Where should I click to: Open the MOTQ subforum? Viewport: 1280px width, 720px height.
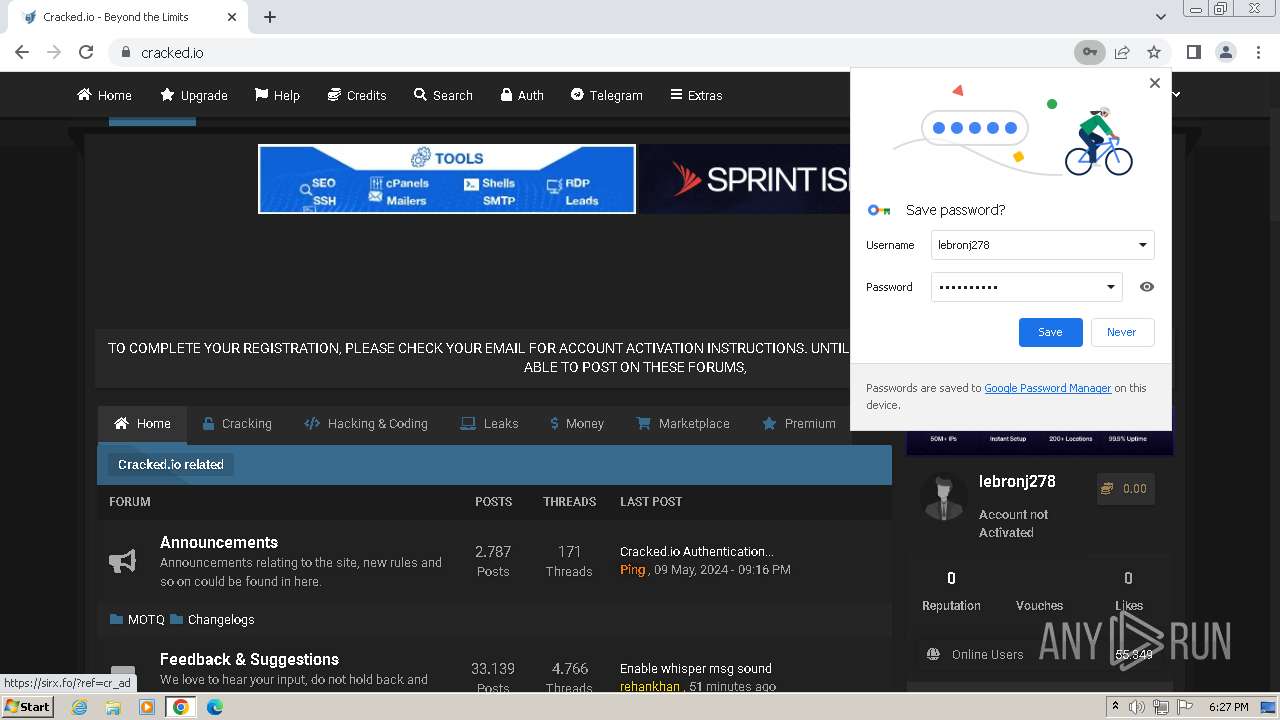point(146,620)
